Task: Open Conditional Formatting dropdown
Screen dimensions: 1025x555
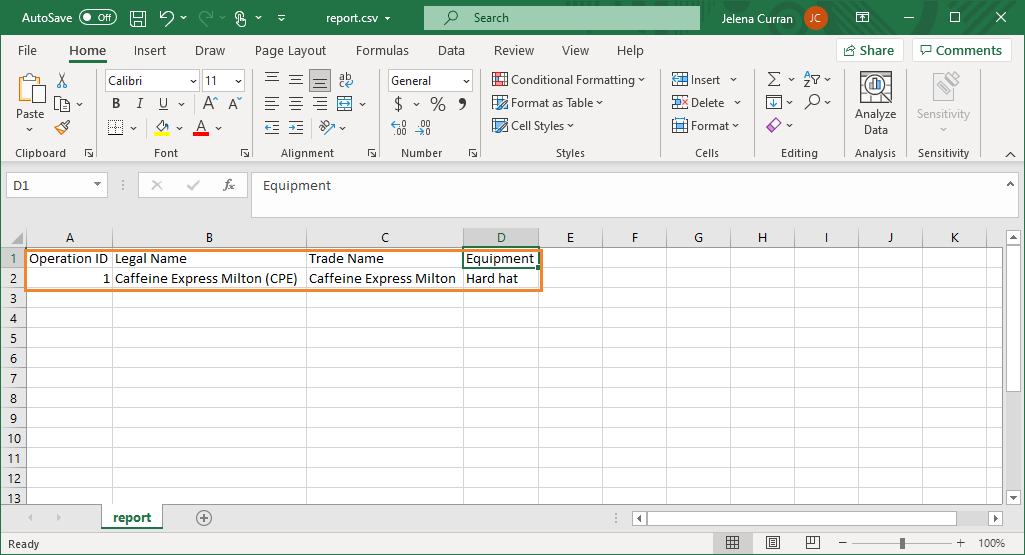Action: coord(569,80)
